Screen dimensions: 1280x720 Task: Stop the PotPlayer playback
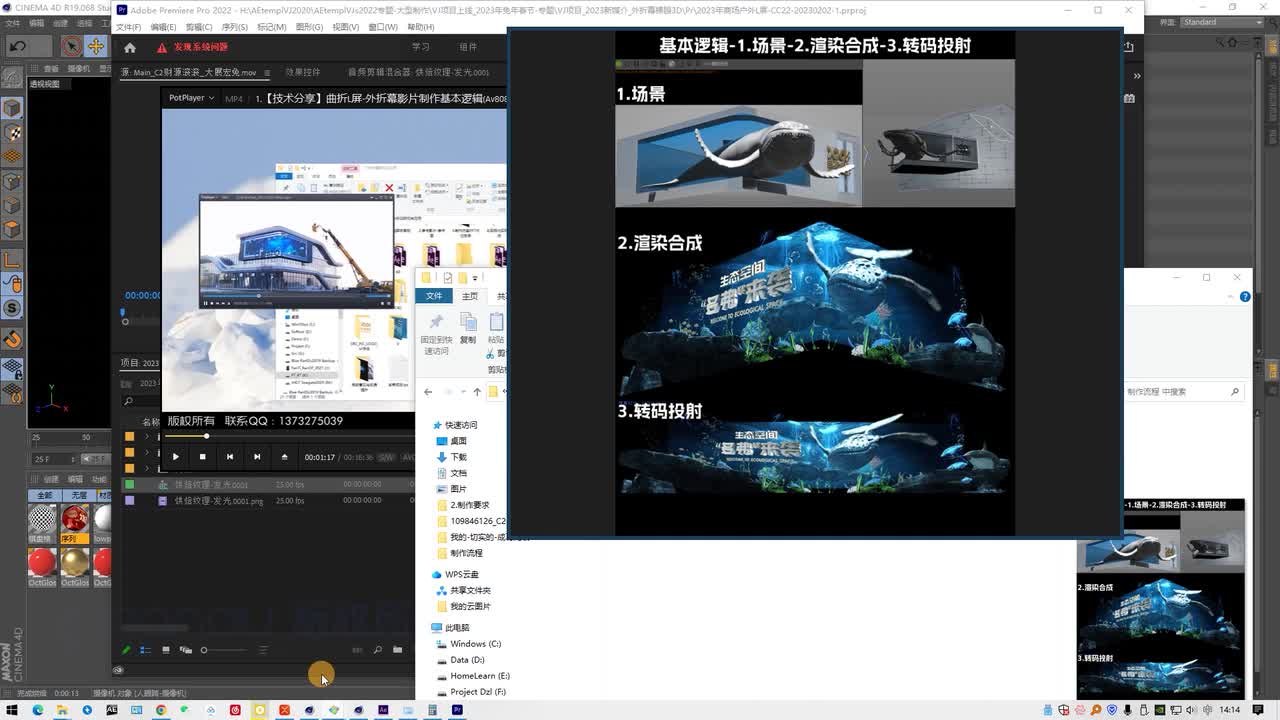click(x=203, y=457)
